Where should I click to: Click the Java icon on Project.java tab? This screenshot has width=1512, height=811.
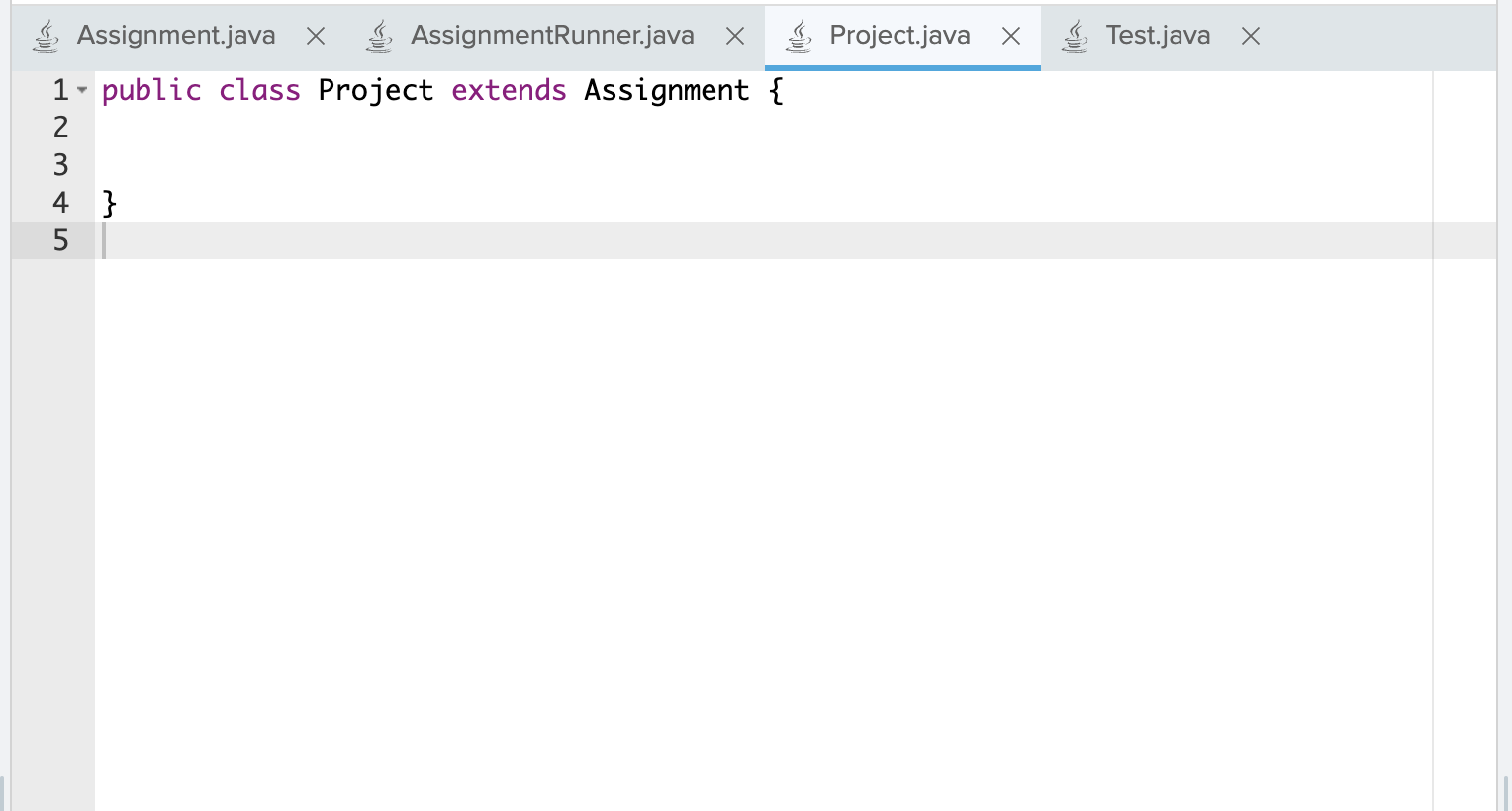click(798, 34)
